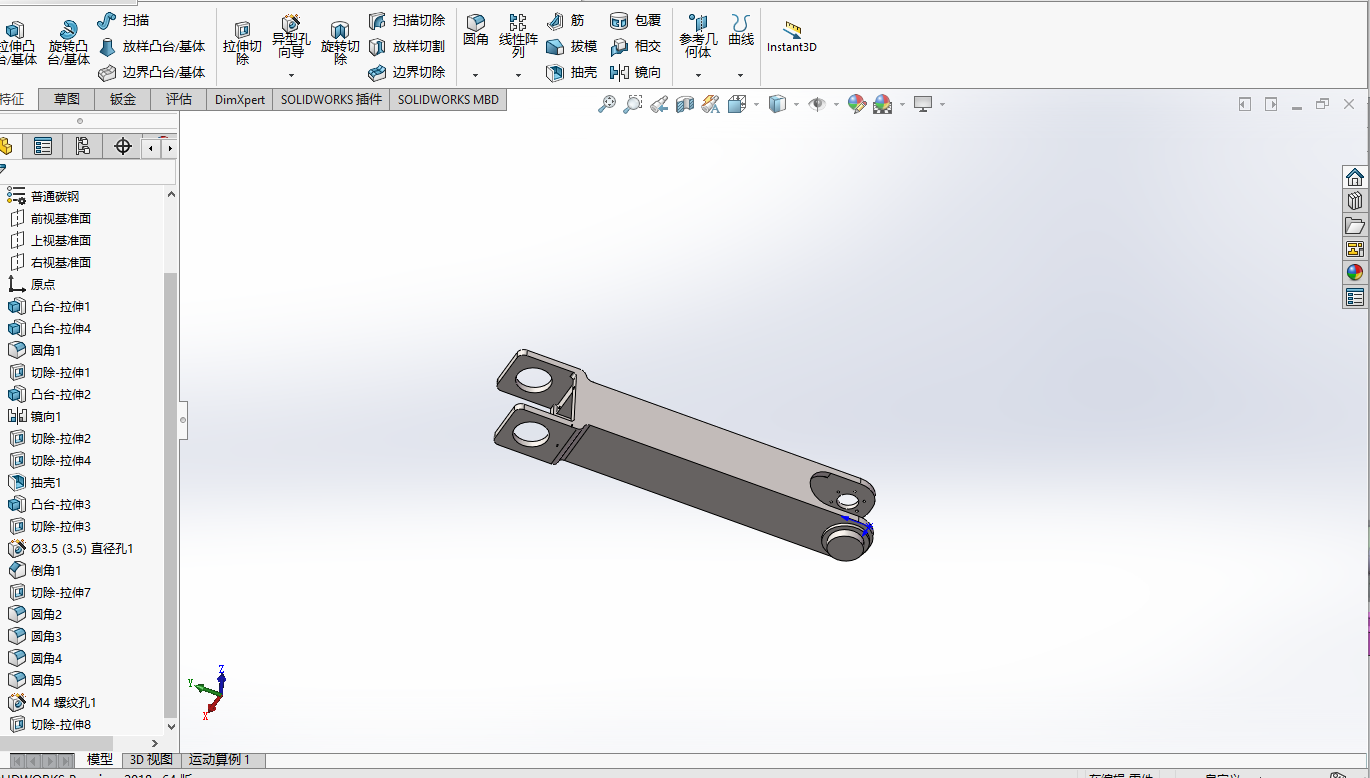1370x778 pixels.
Task: Click the Edit Appearance color-ball icon
Action: pyautogui.click(x=856, y=104)
